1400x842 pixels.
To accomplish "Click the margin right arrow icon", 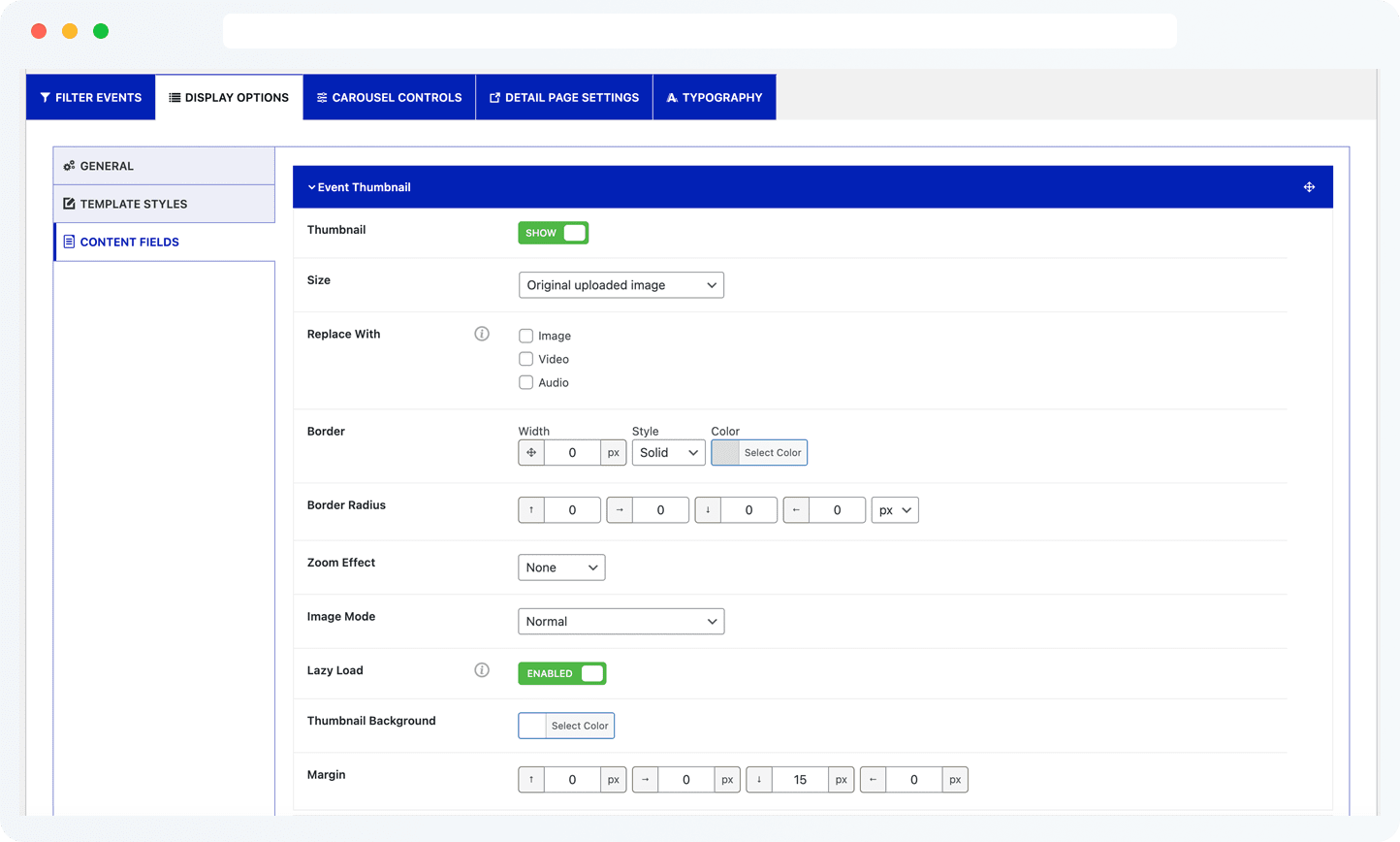I will click(x=645, y=780).
